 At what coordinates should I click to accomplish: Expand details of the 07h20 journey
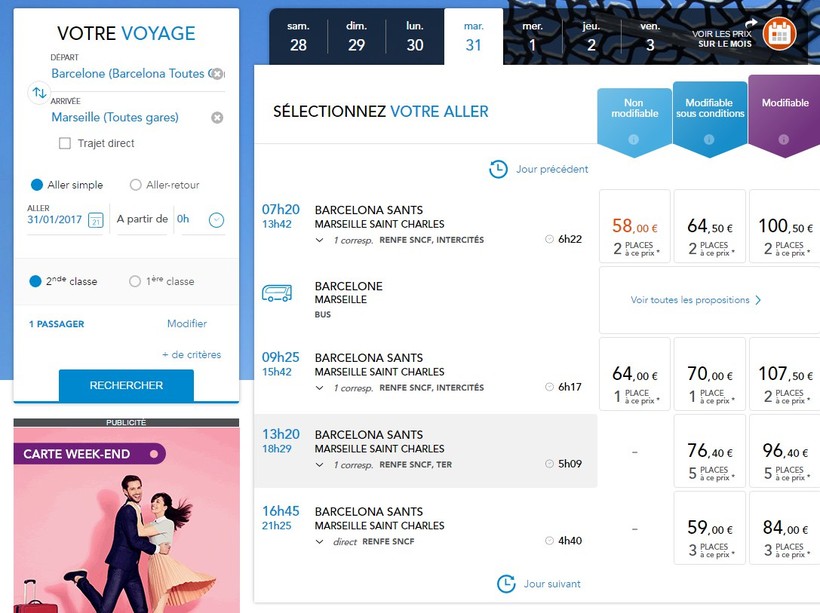pyautogui.click(x=320, y=240)
